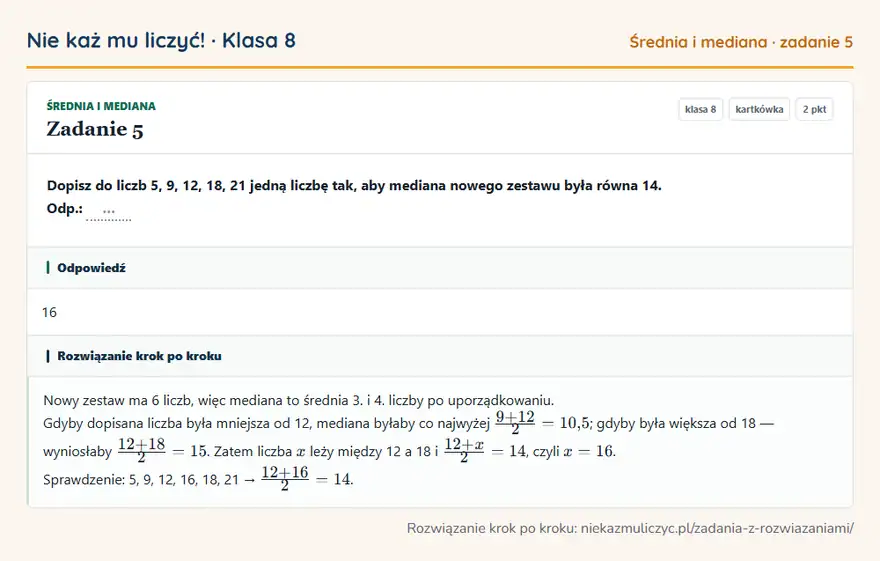
Task: Click the check fraction (12+16)/2 = 14
Action: point(307,479)
